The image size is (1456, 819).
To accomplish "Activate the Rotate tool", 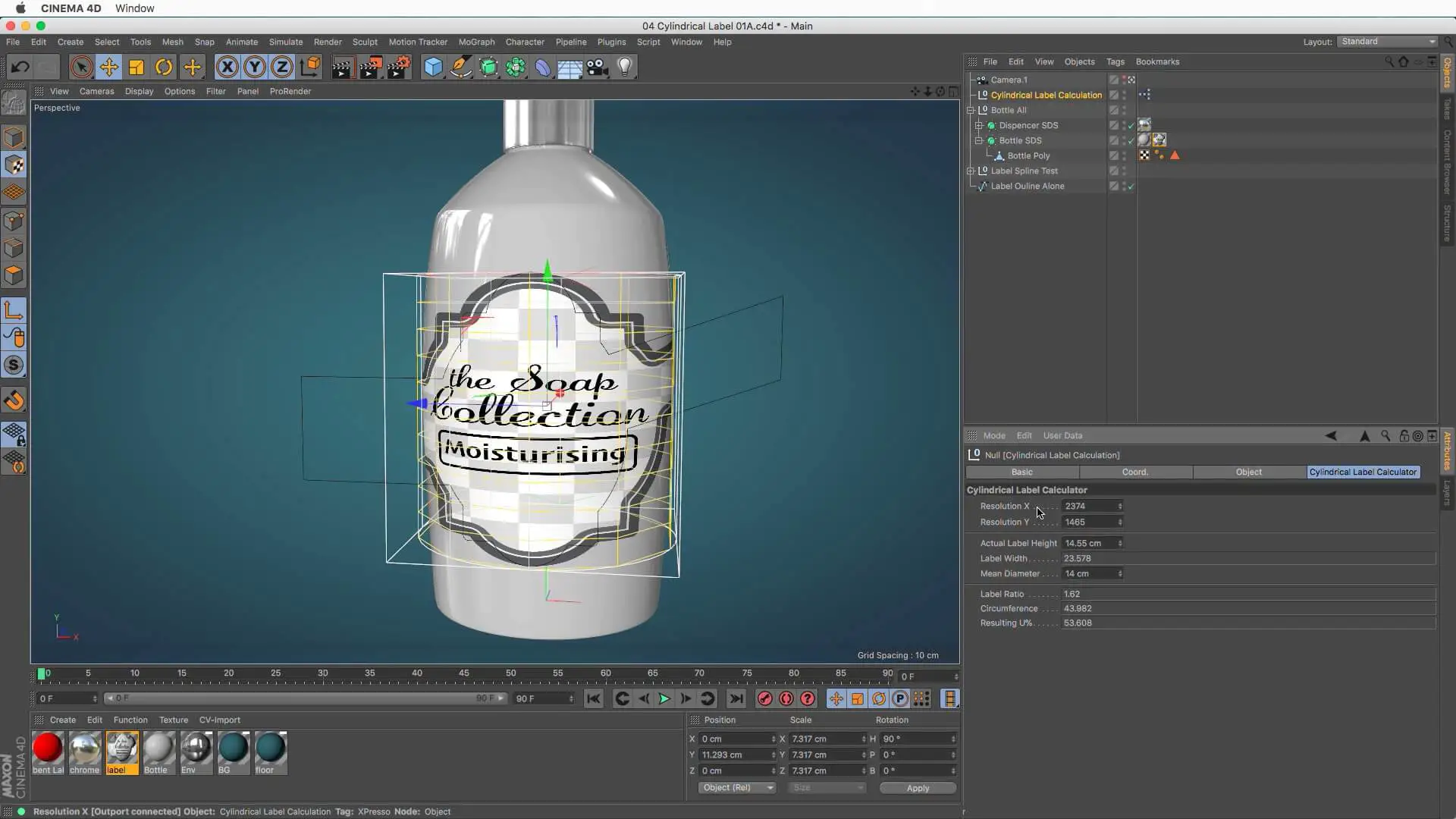I will click(164, 67).
